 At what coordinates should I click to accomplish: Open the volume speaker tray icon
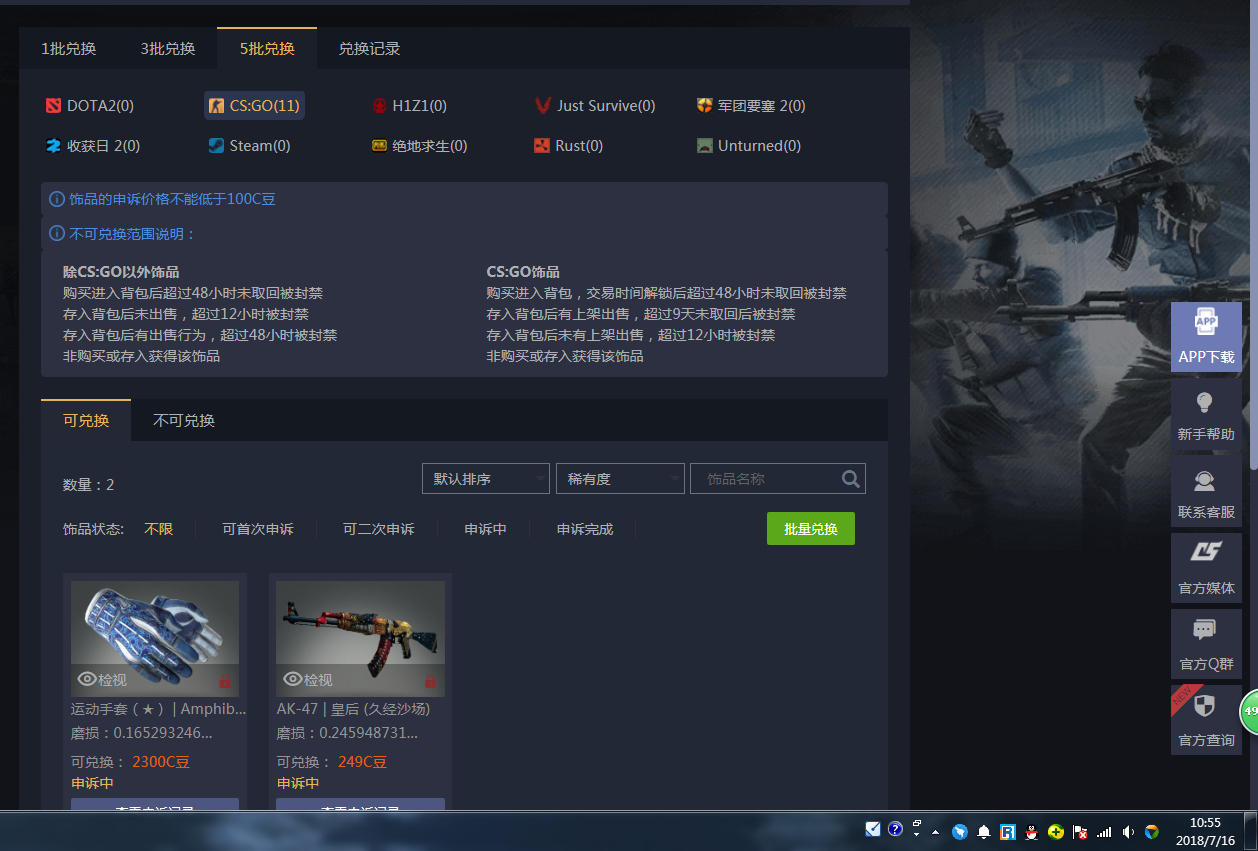tap(1128, 831)
